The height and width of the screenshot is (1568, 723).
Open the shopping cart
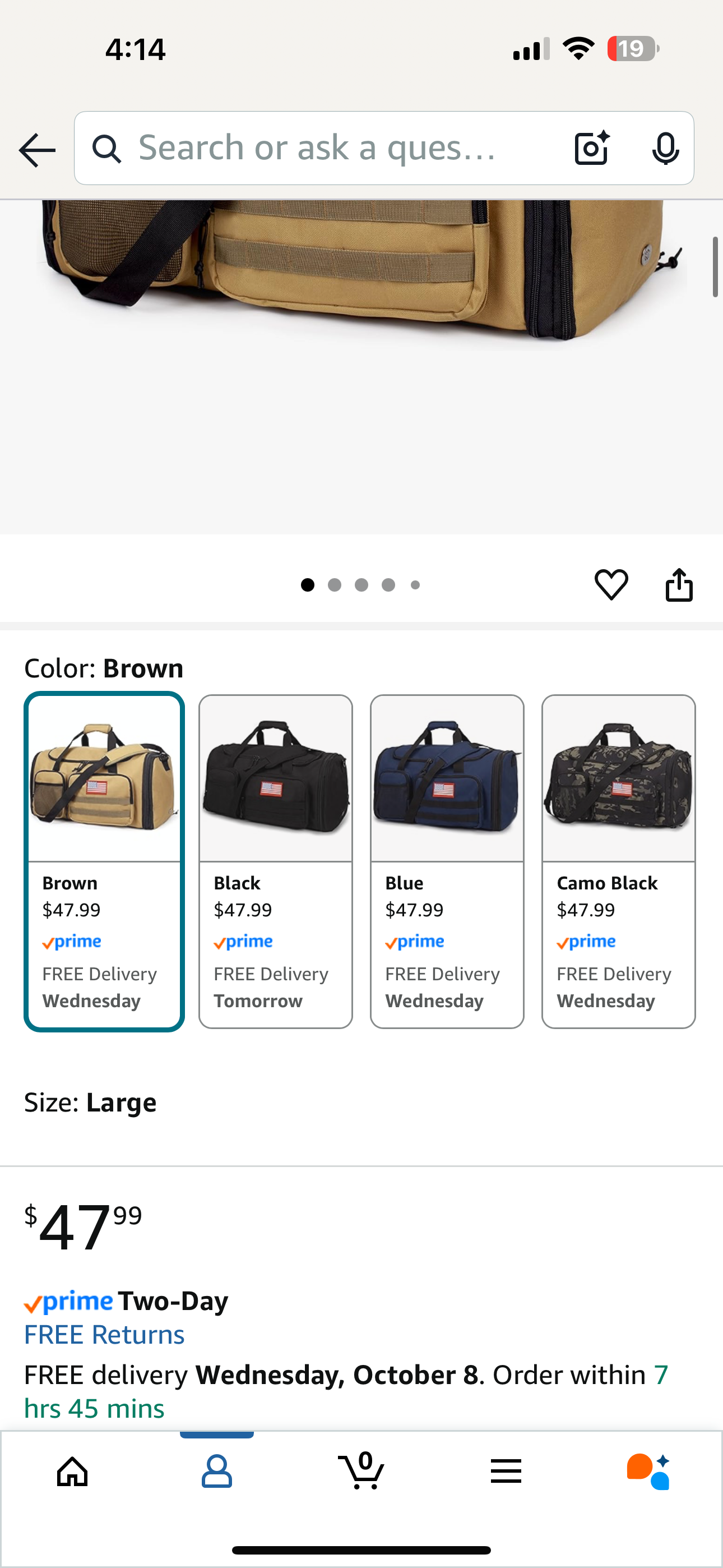click(x=361, y=1472)
